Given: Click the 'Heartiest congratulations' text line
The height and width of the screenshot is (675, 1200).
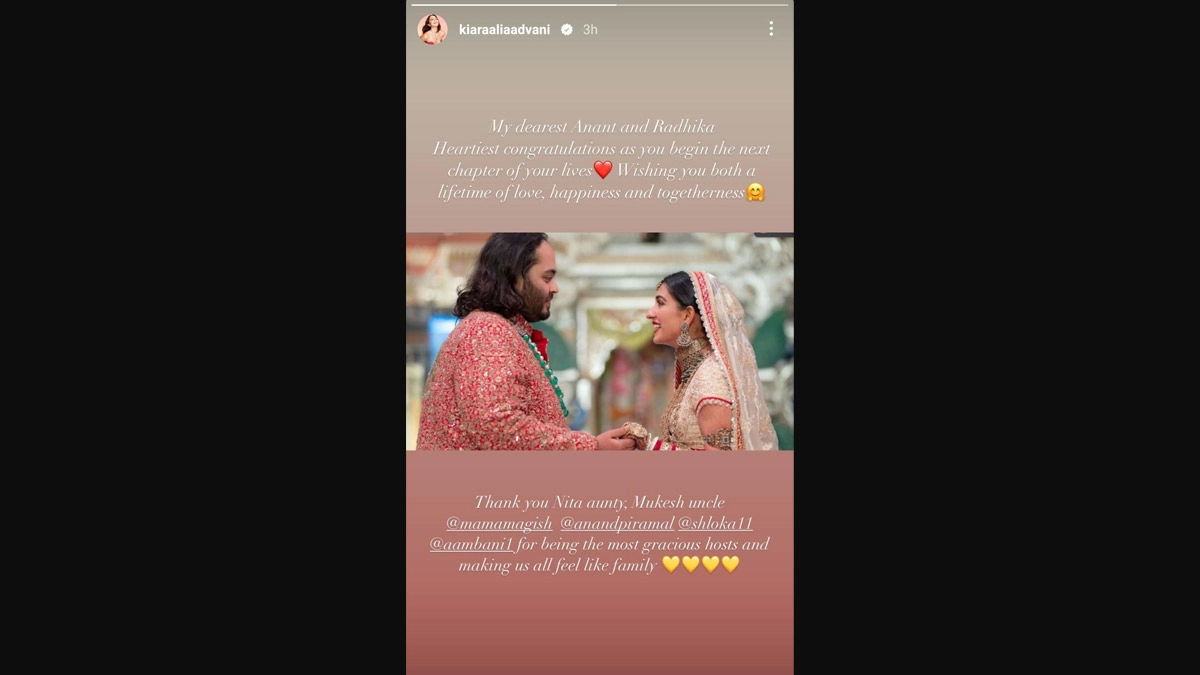Looking at the screenshot, I should (602, 148).
